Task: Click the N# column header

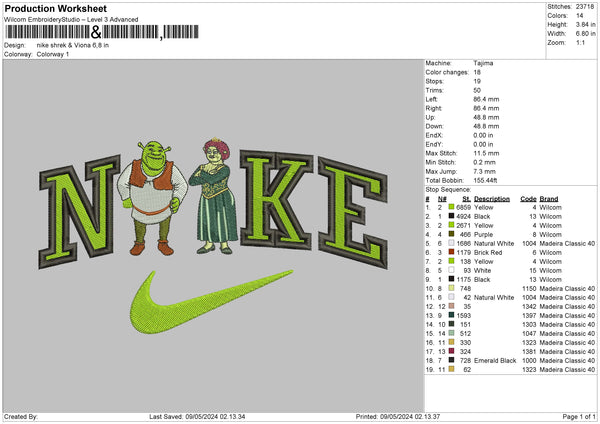Action: (442, 199)
